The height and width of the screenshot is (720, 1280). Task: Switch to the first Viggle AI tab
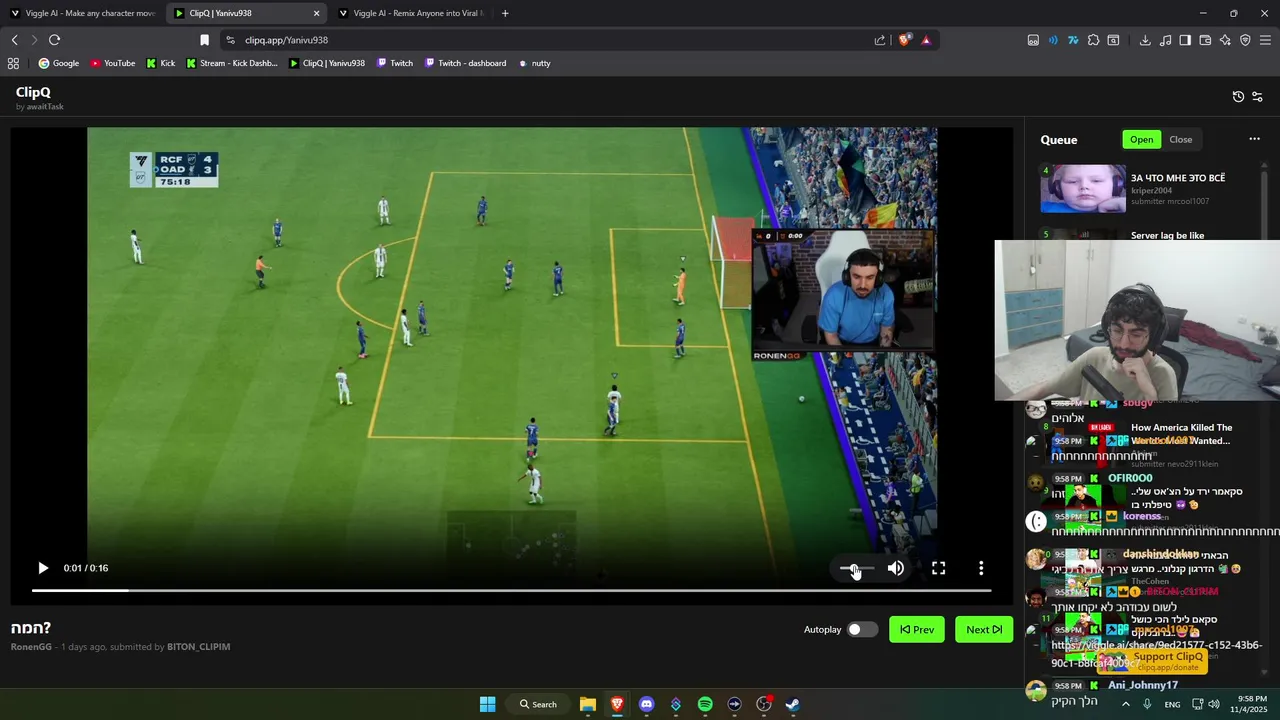[83, 13]
